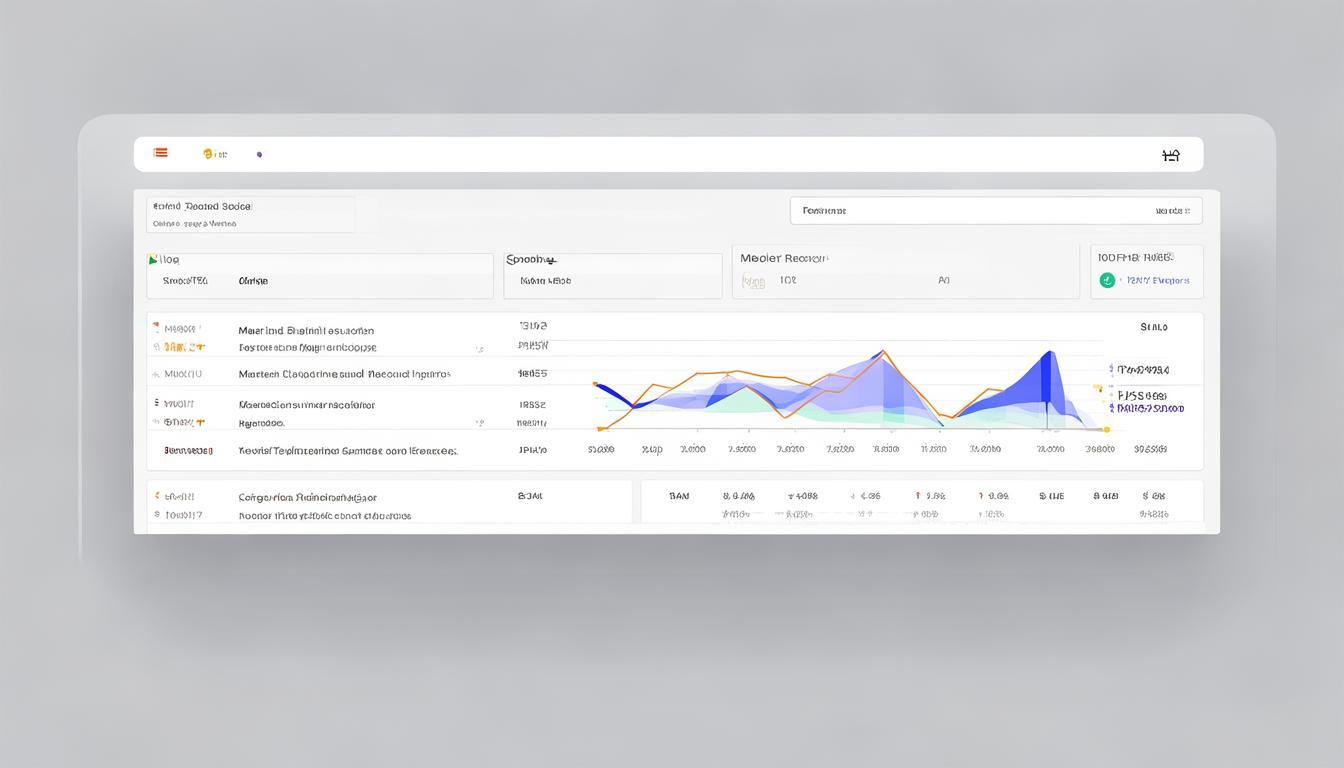Click the tallest blue peak in the chart
1344x768 pixels.
[1048, 354]
